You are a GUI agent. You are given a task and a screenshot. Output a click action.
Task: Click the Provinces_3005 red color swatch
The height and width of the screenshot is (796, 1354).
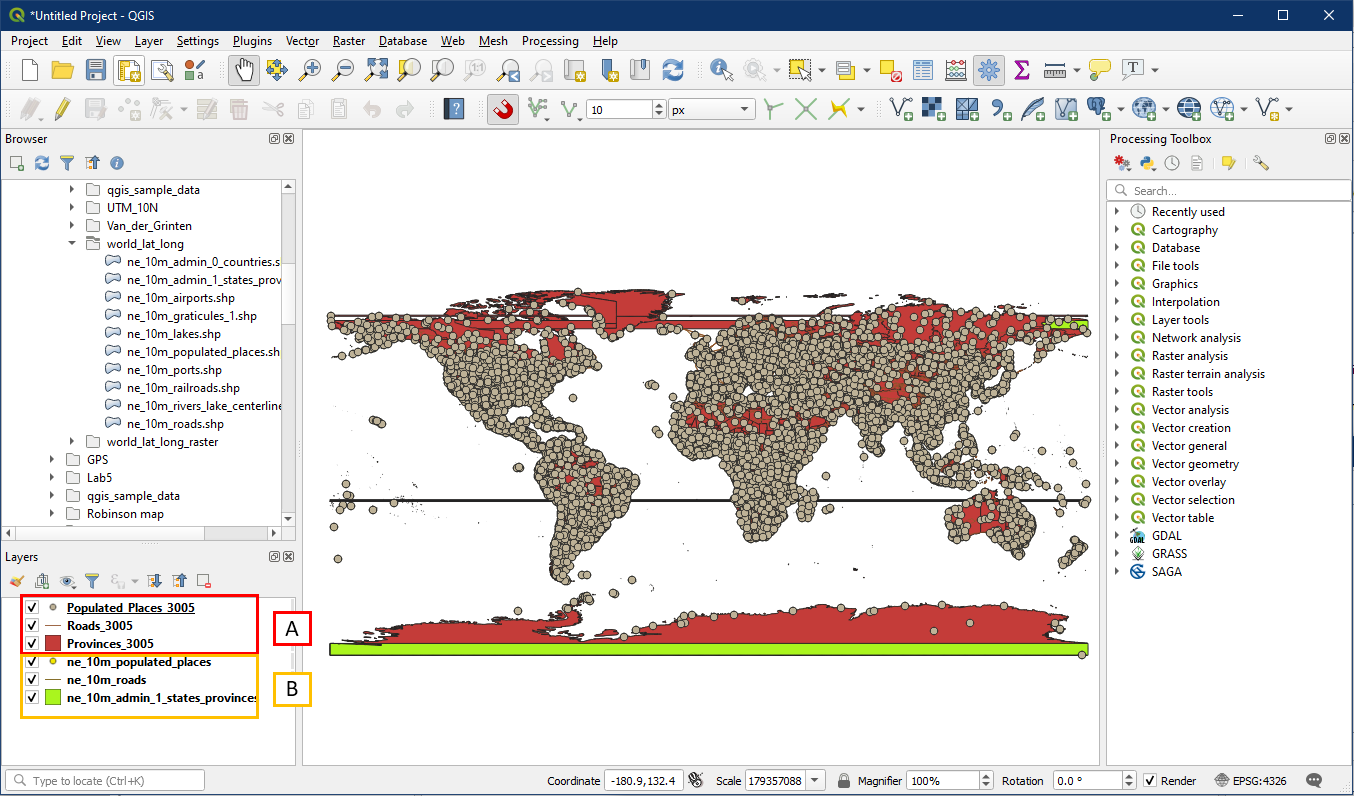[53, 644]
